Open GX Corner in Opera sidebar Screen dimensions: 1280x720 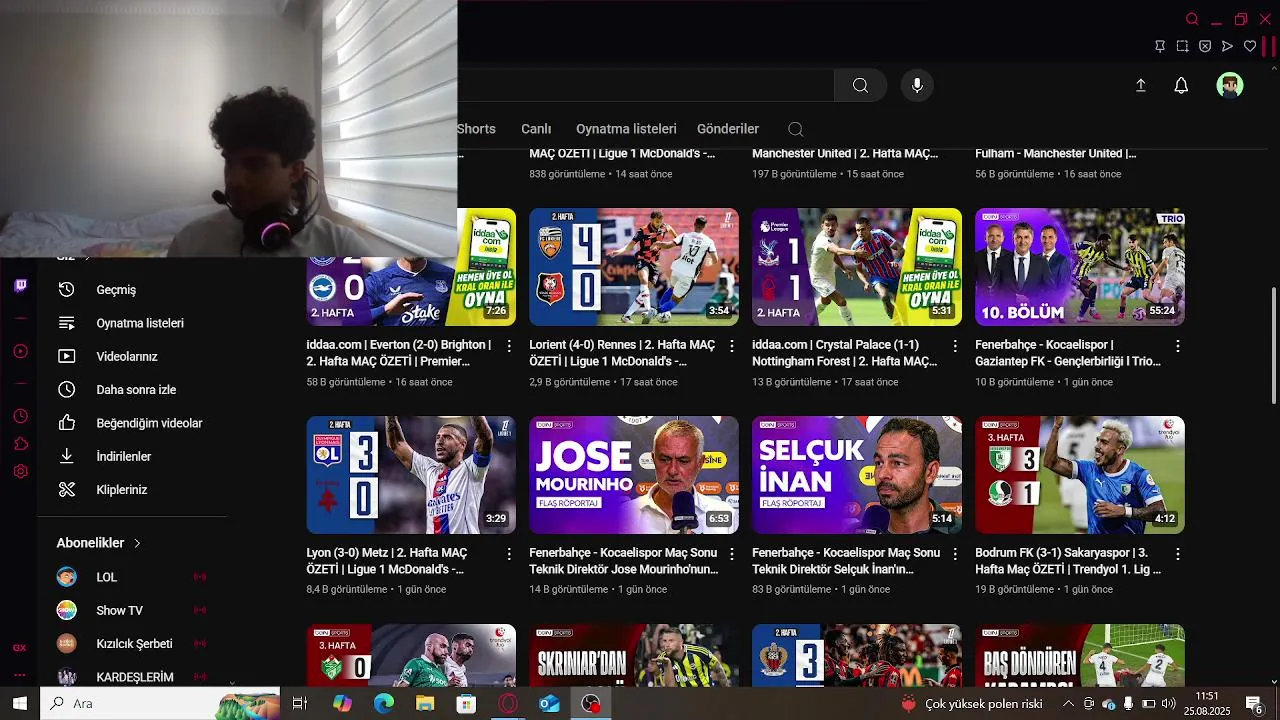19,648
